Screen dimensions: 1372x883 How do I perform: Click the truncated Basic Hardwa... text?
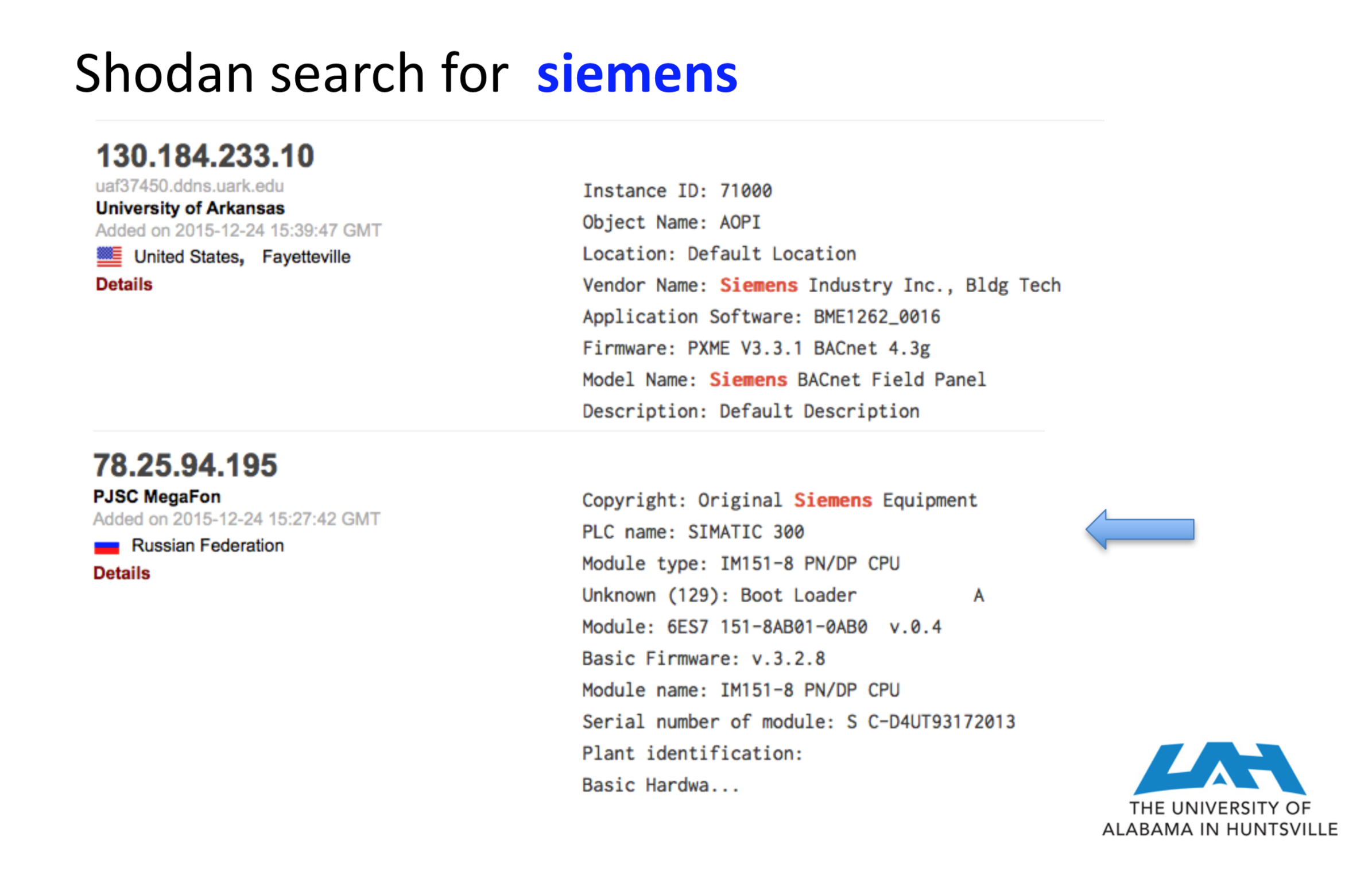tap(661, 785)
